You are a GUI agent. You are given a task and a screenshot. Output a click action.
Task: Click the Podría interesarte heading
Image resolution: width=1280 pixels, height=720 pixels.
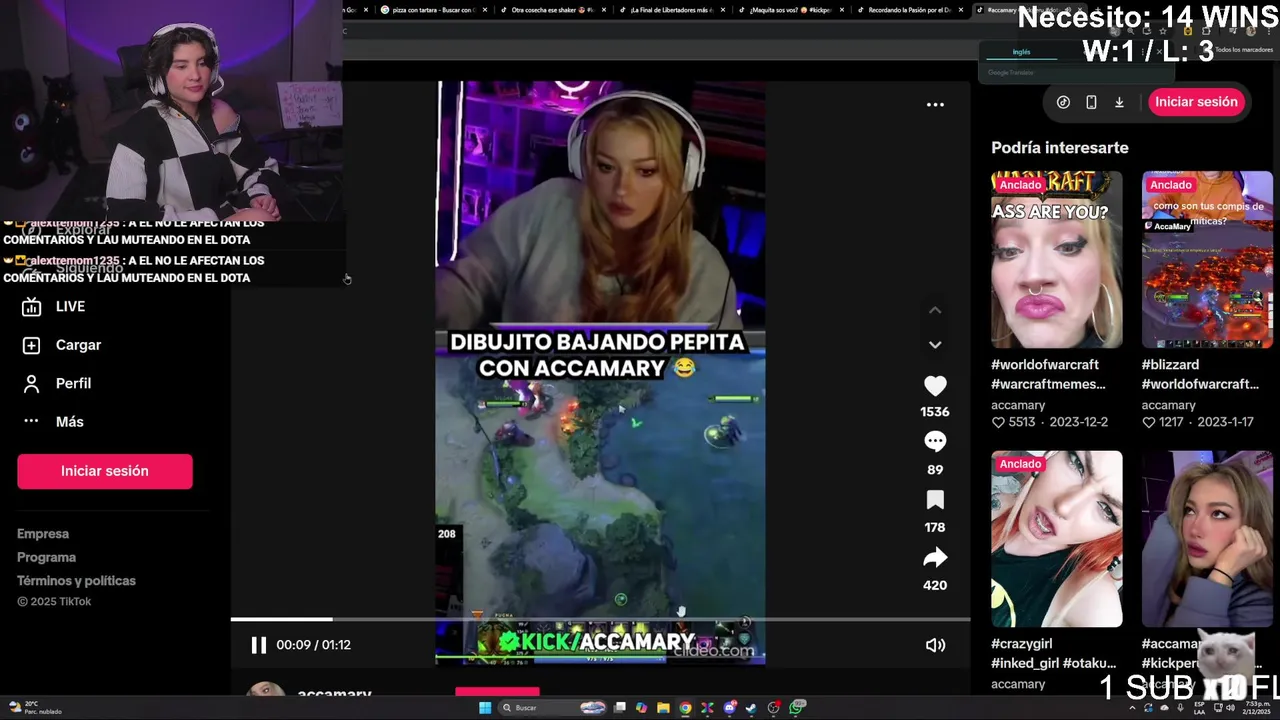click(1060, 148)
